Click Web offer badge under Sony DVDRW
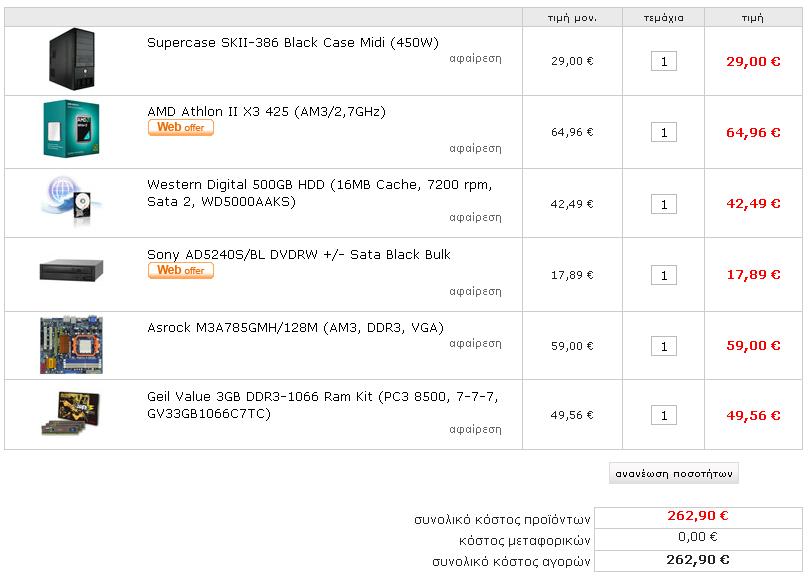 point(181,271)
